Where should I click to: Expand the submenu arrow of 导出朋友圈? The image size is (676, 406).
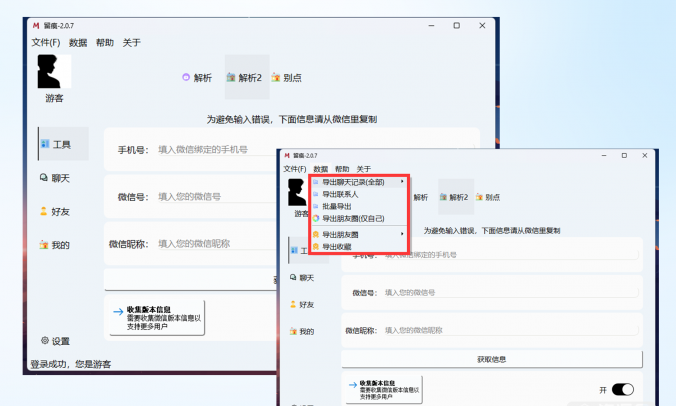(402, 234)
